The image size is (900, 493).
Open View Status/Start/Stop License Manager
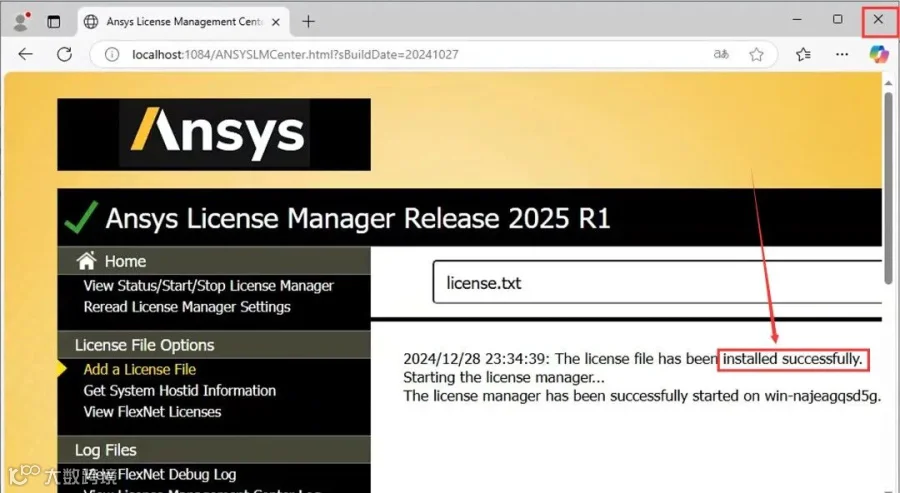[208, 286]
